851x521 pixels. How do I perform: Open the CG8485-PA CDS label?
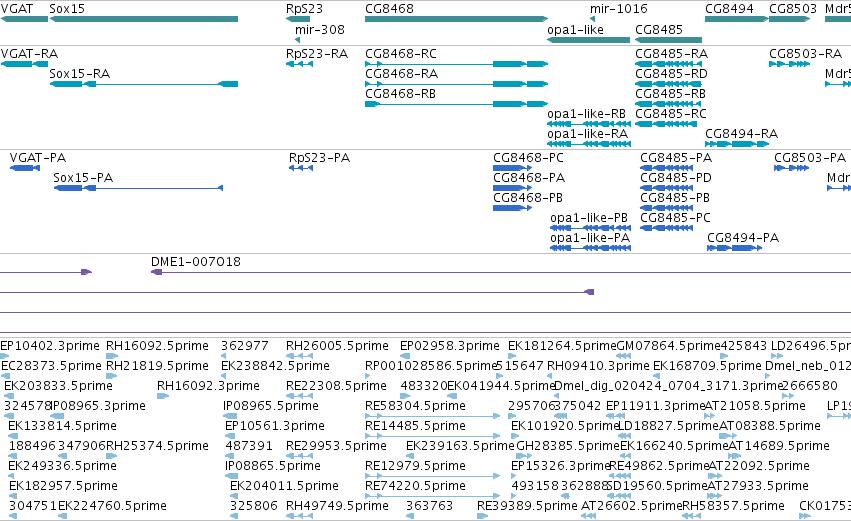[676, 158]
